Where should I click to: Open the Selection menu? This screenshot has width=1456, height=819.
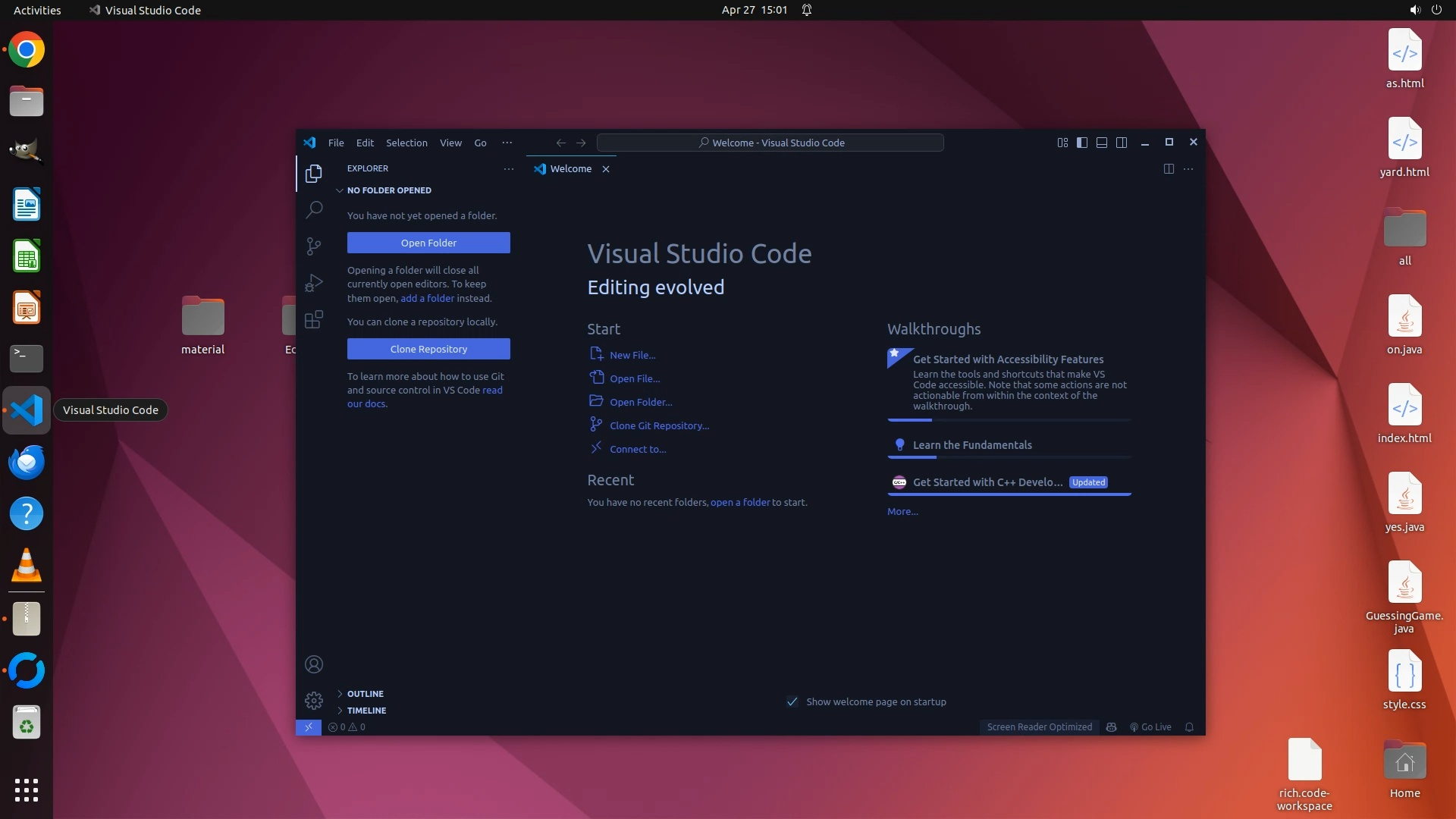click(x=406, y=143)
